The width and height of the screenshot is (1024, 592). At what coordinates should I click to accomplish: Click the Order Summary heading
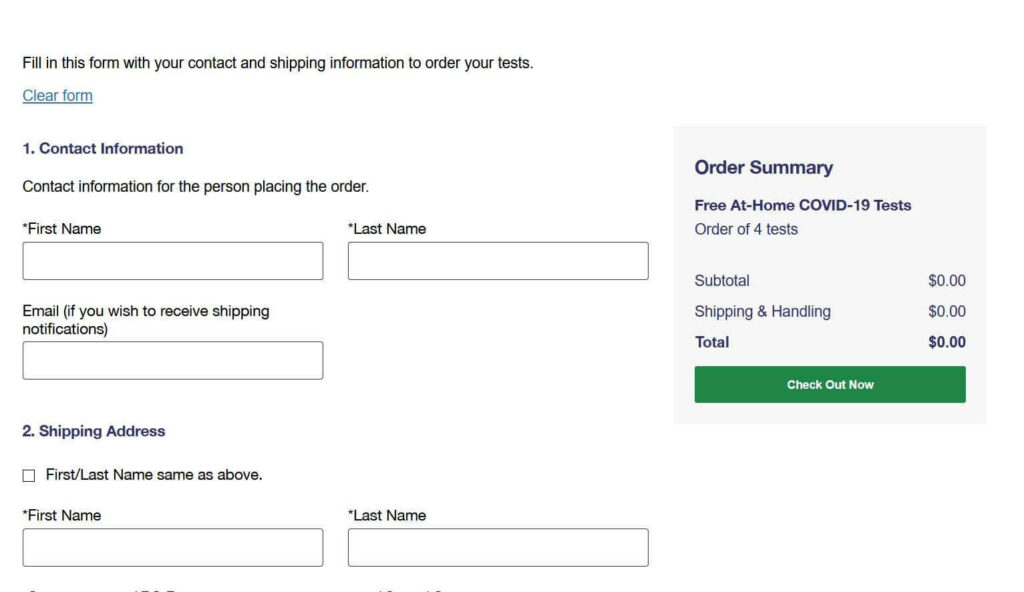point(763,168)
